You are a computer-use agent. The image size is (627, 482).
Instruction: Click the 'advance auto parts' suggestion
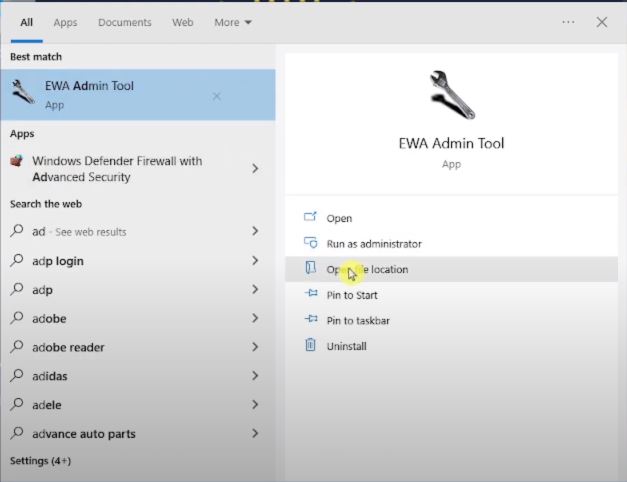138,434
